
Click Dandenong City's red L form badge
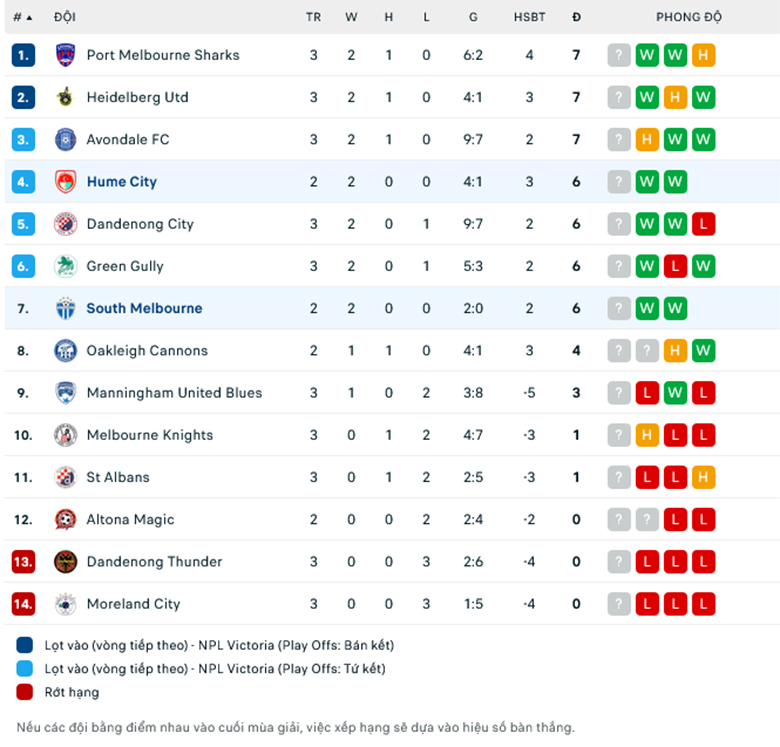tap(703, 224)
